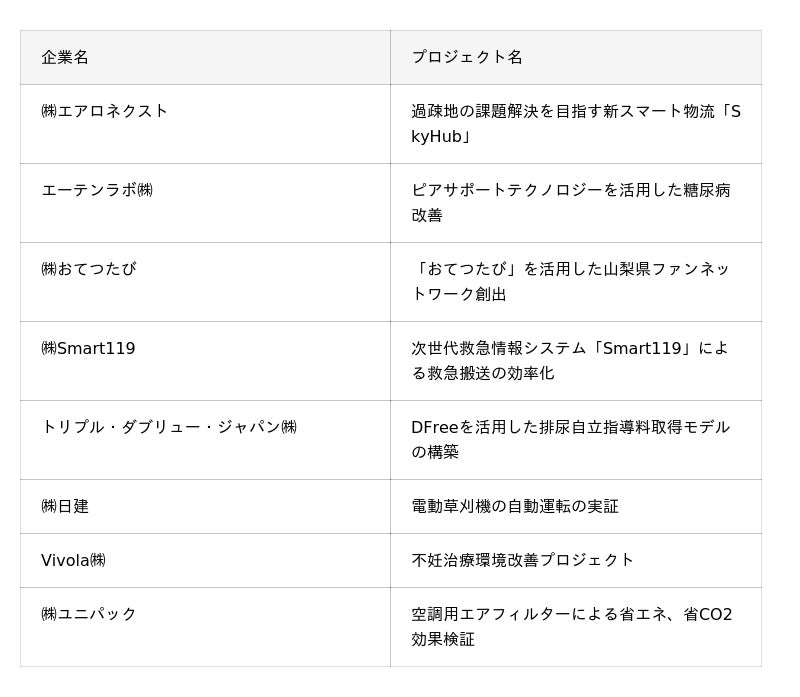The image size is (800, 697).
Task: Click the 山梨県ファンネットワーク創出 project text
Action: (570, 281)
